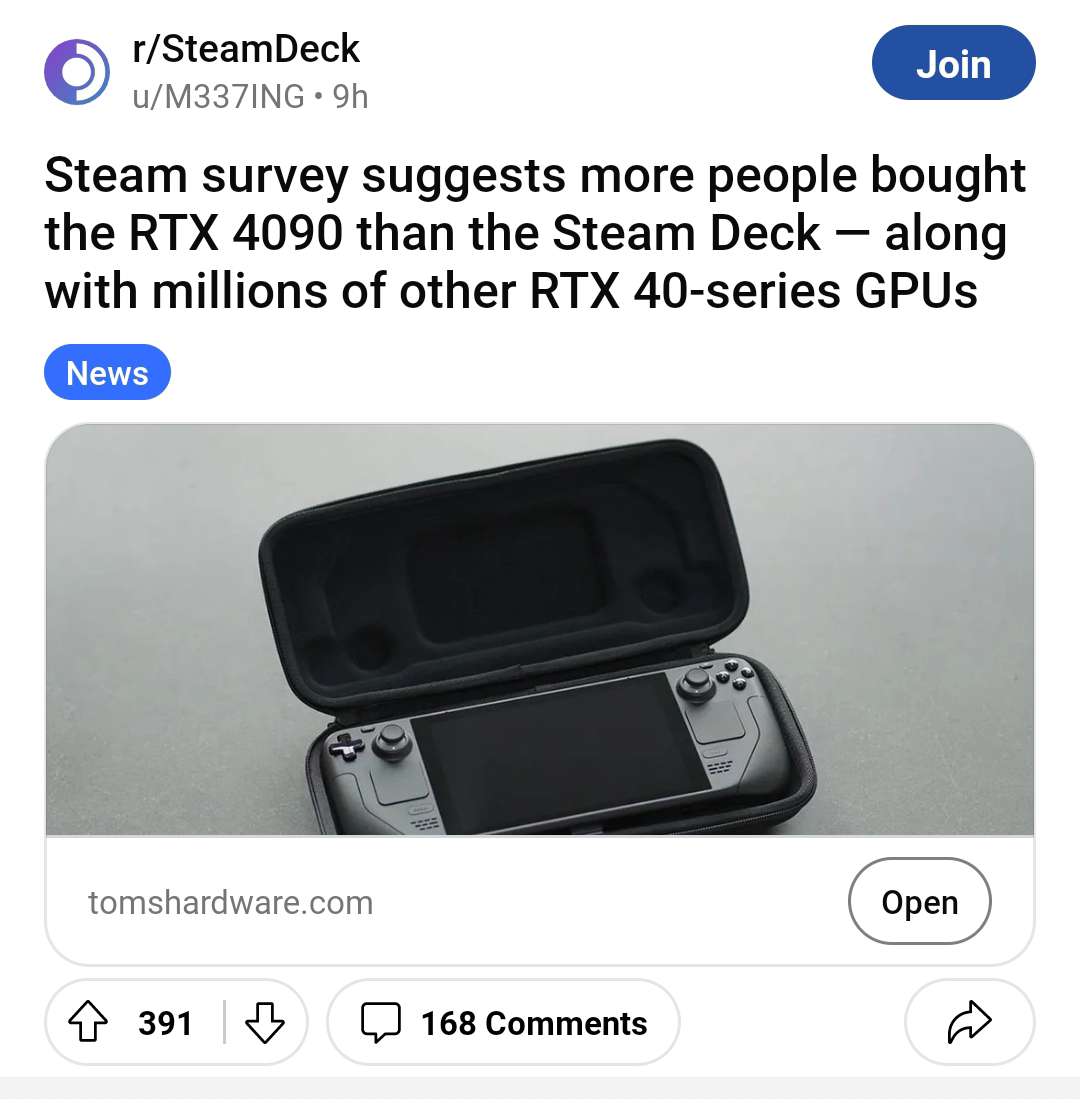The image size is (1080, 1103).
Task: Go to the r/SteamDeck subreddit name
Action: [x=246, y=49]
